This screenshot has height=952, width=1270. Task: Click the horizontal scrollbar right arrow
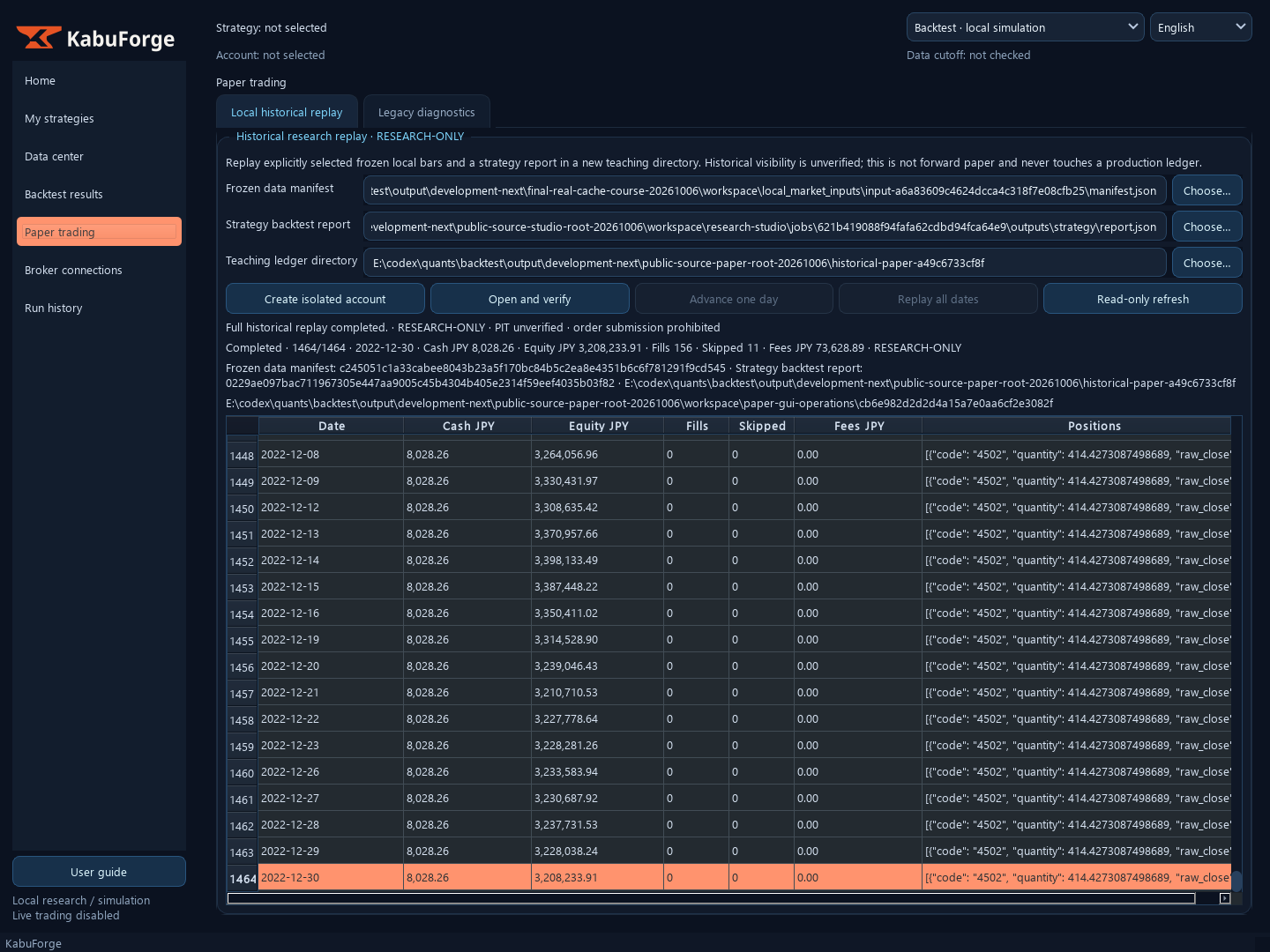pos(1224,898)
